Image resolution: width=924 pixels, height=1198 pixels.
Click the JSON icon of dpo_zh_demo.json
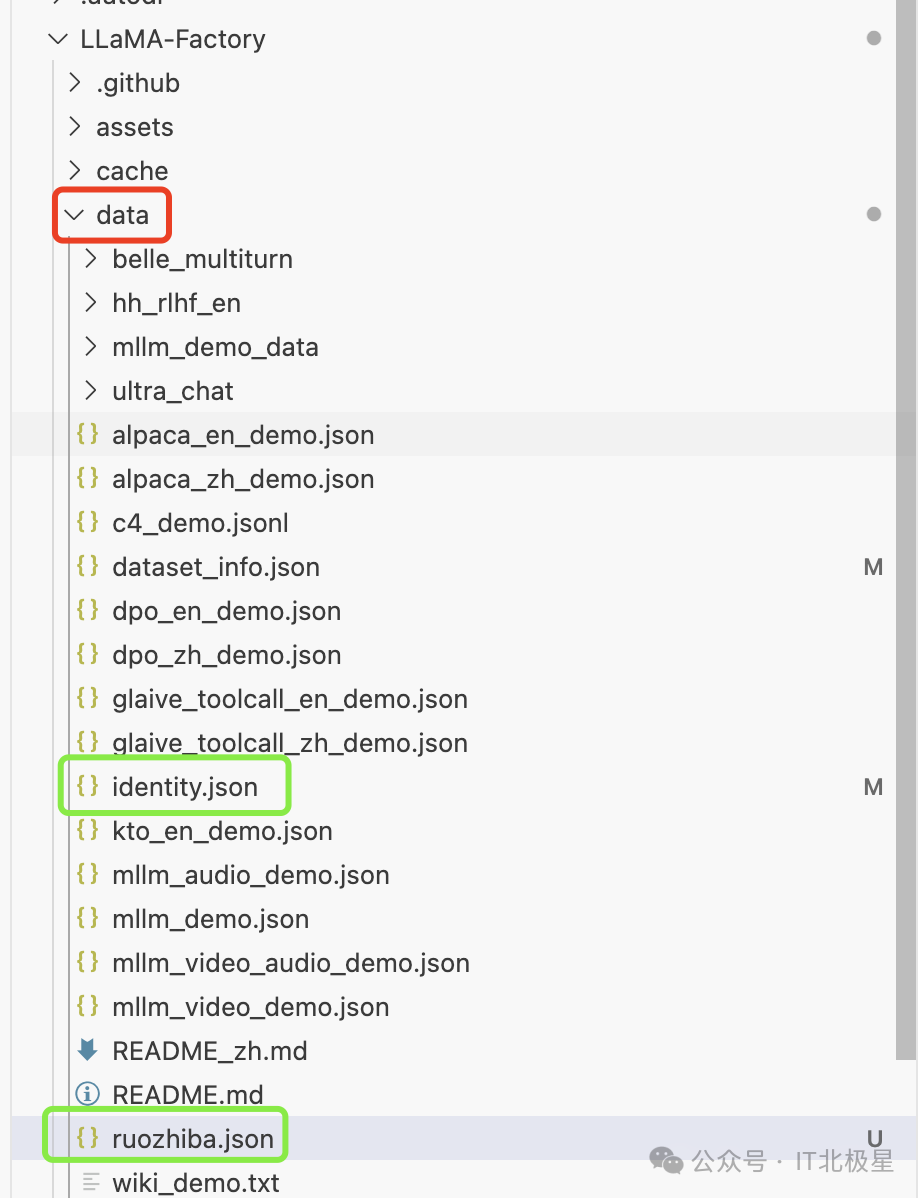click(x=88, y=654)
